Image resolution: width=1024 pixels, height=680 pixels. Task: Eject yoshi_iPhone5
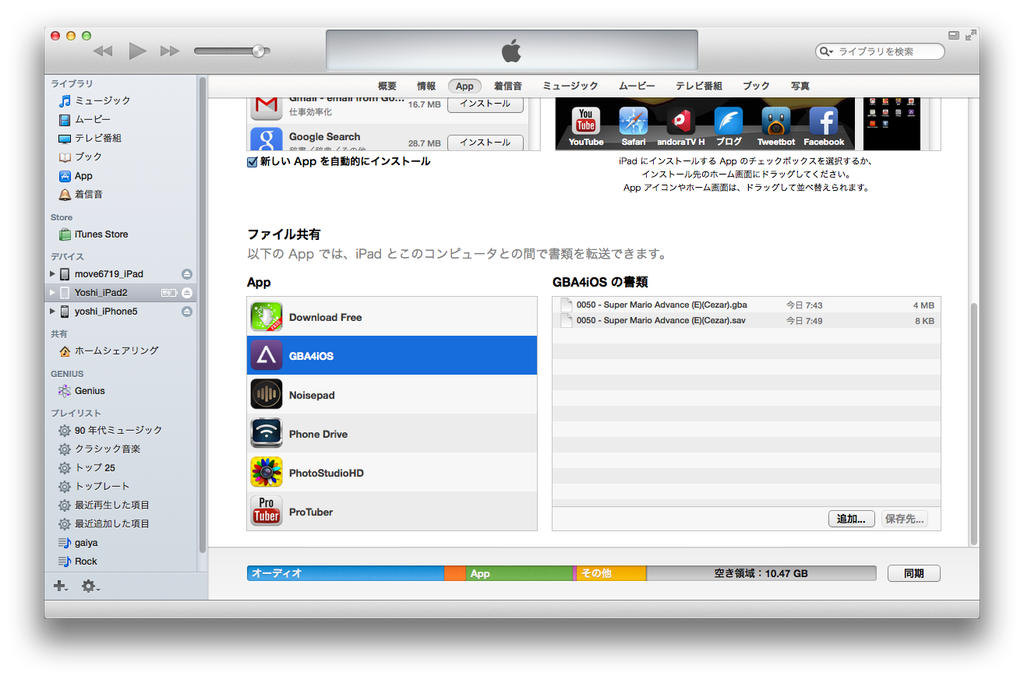pyautogui.click(x=187, y=312)
